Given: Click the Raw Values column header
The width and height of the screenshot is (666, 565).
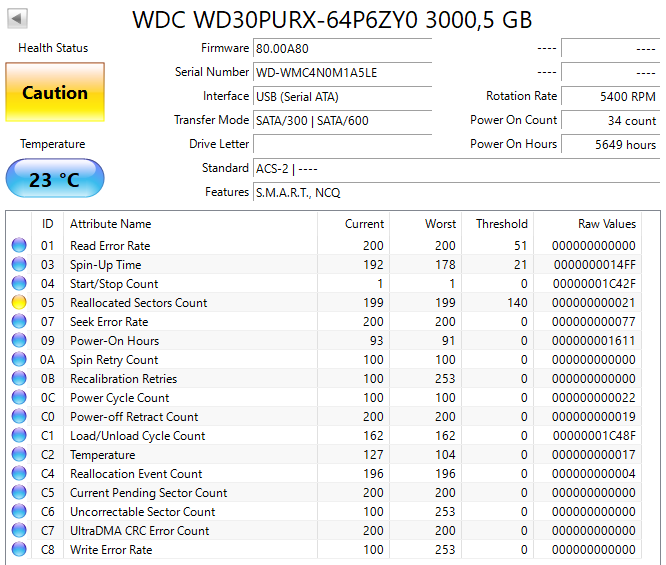Looking at the screenshot, I should tap(606, 224).
